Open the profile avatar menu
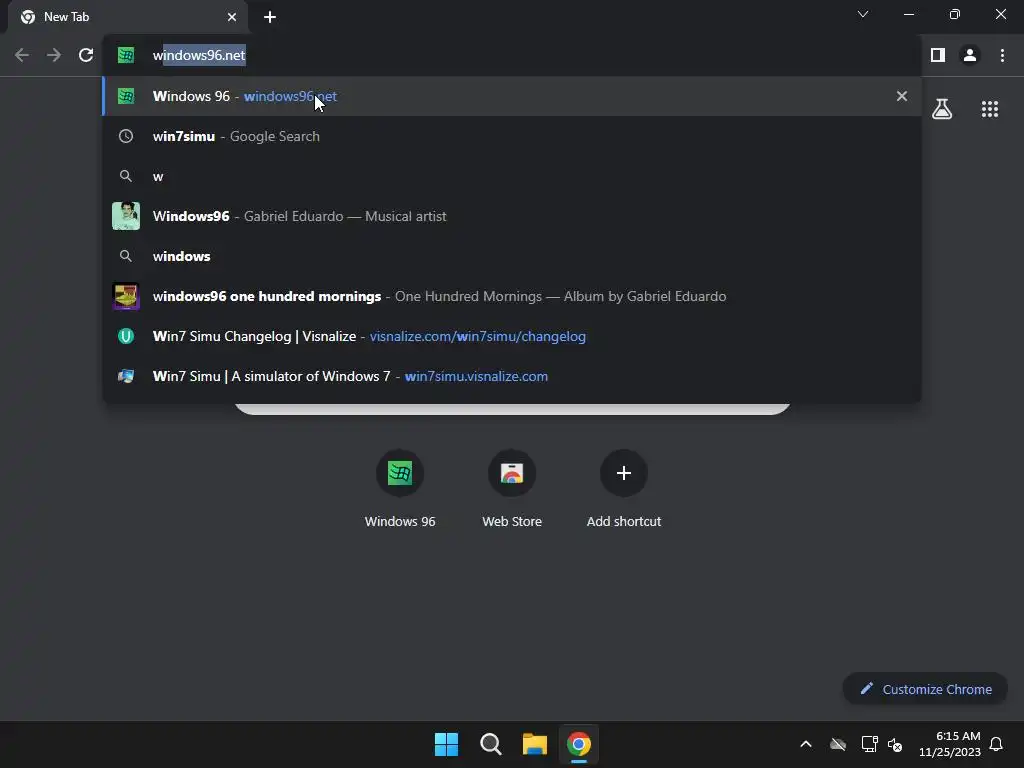The width and height of the screenshot is (1024, 768). point(970,56)
